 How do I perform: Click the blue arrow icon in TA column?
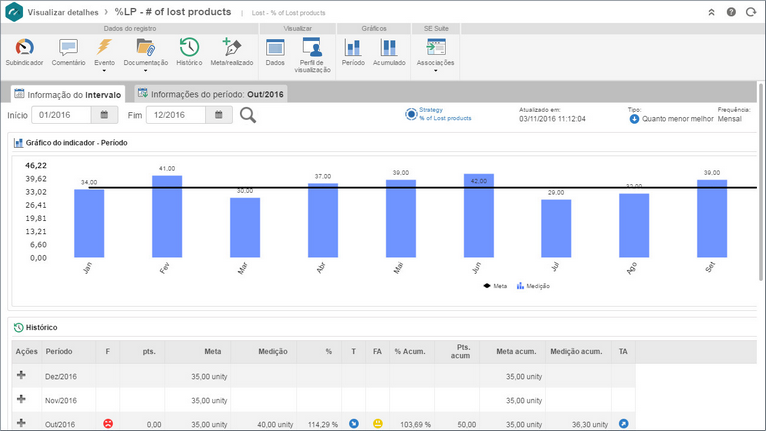[x=623, y=424]
